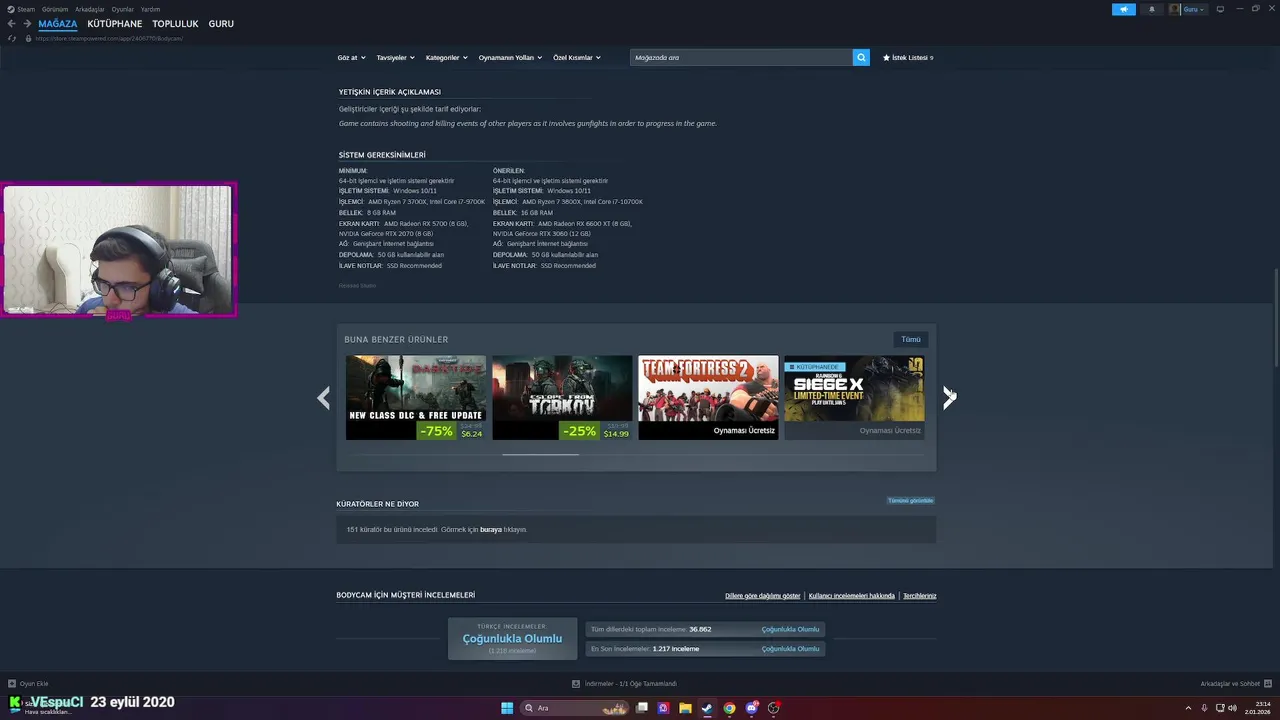Click the store search magnifier button
The image size is (1280, 720).
(x=861, y=58)
